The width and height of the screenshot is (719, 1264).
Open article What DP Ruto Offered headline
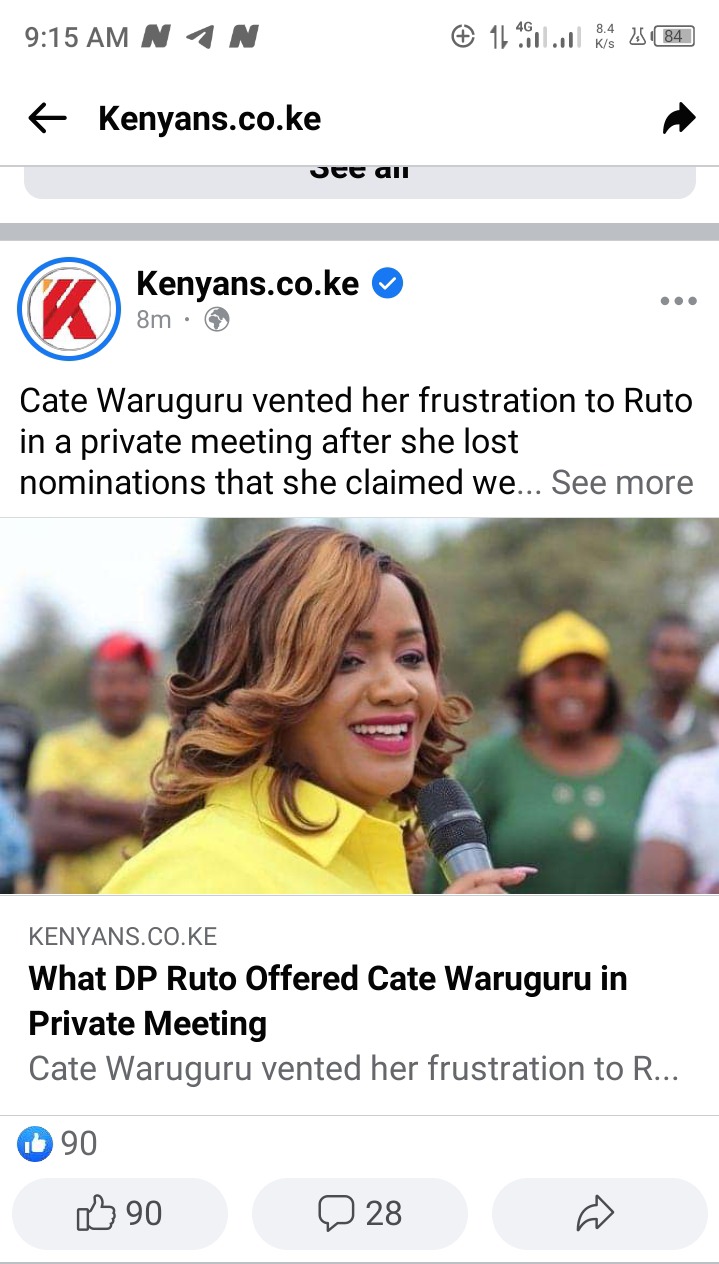click(x=328, y=1000)
